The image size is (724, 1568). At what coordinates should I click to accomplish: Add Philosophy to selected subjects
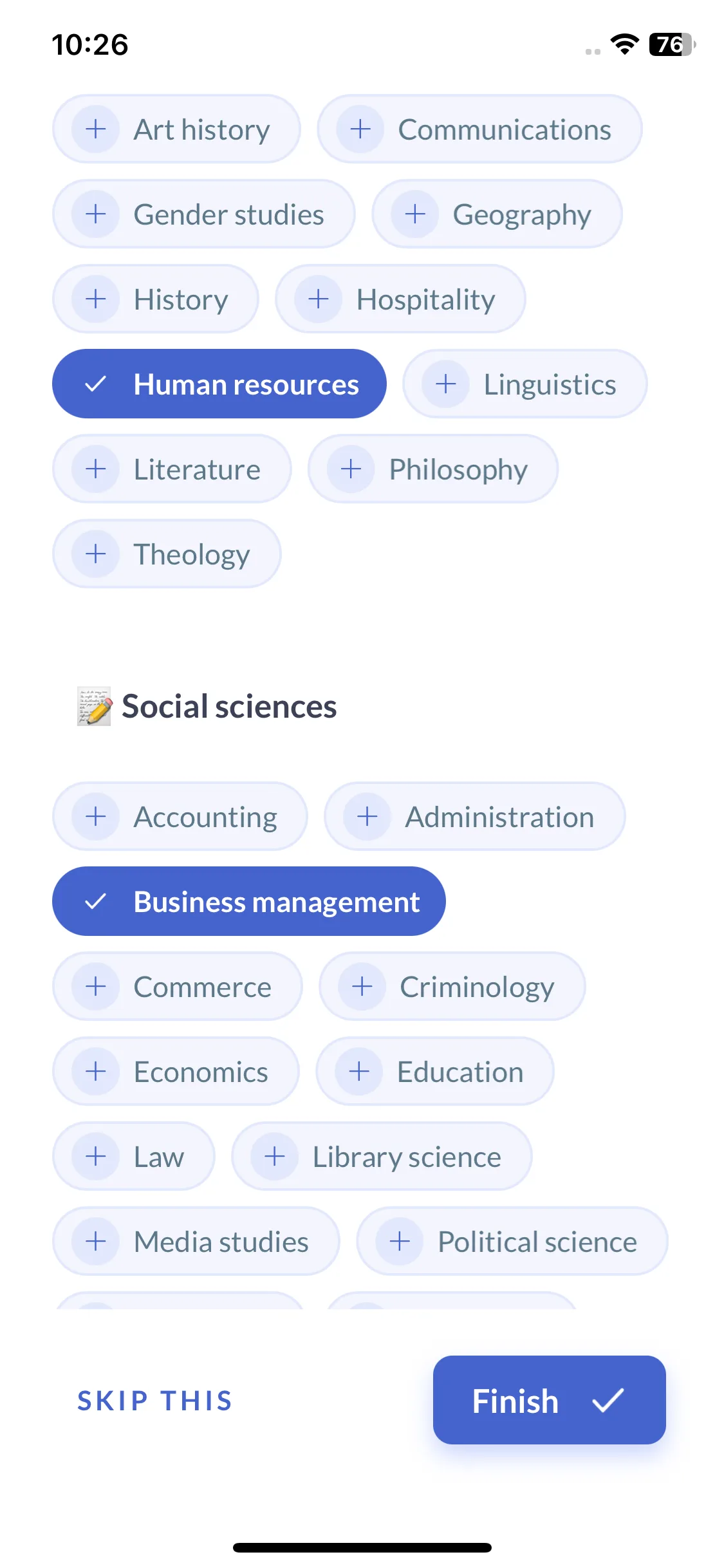click(433, 469)
